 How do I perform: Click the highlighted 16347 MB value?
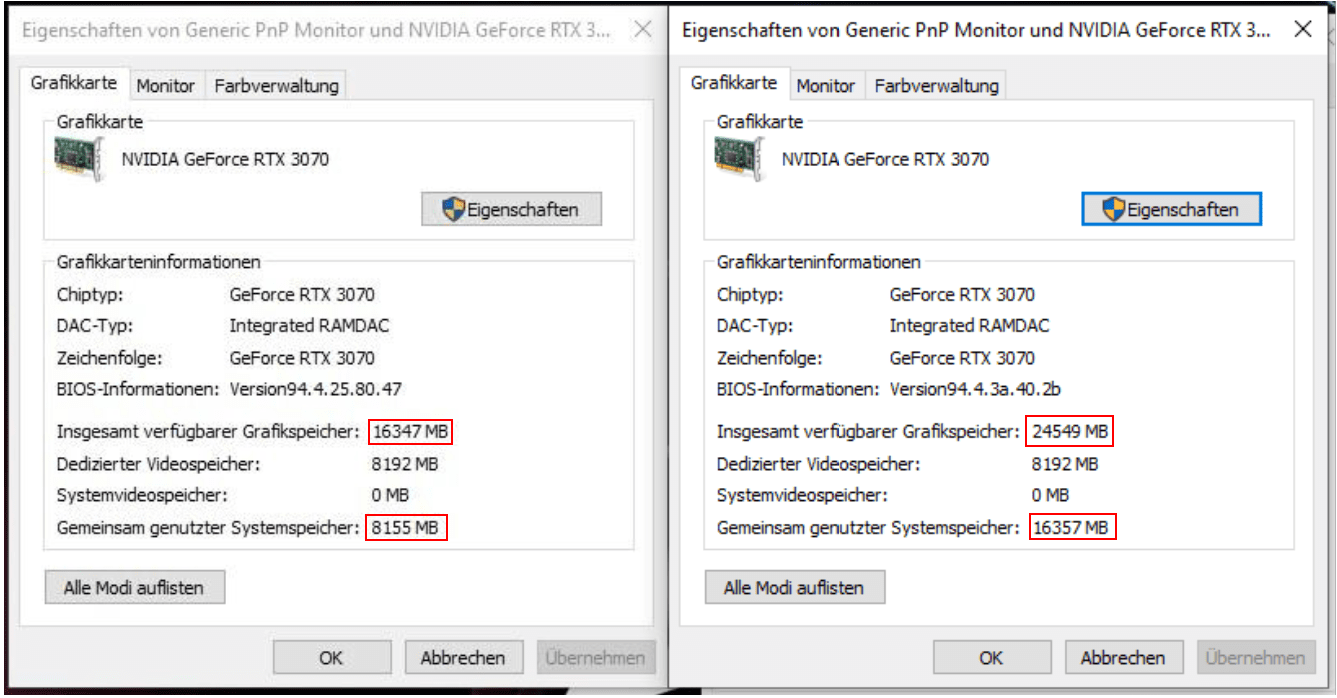tap(411, 432)
